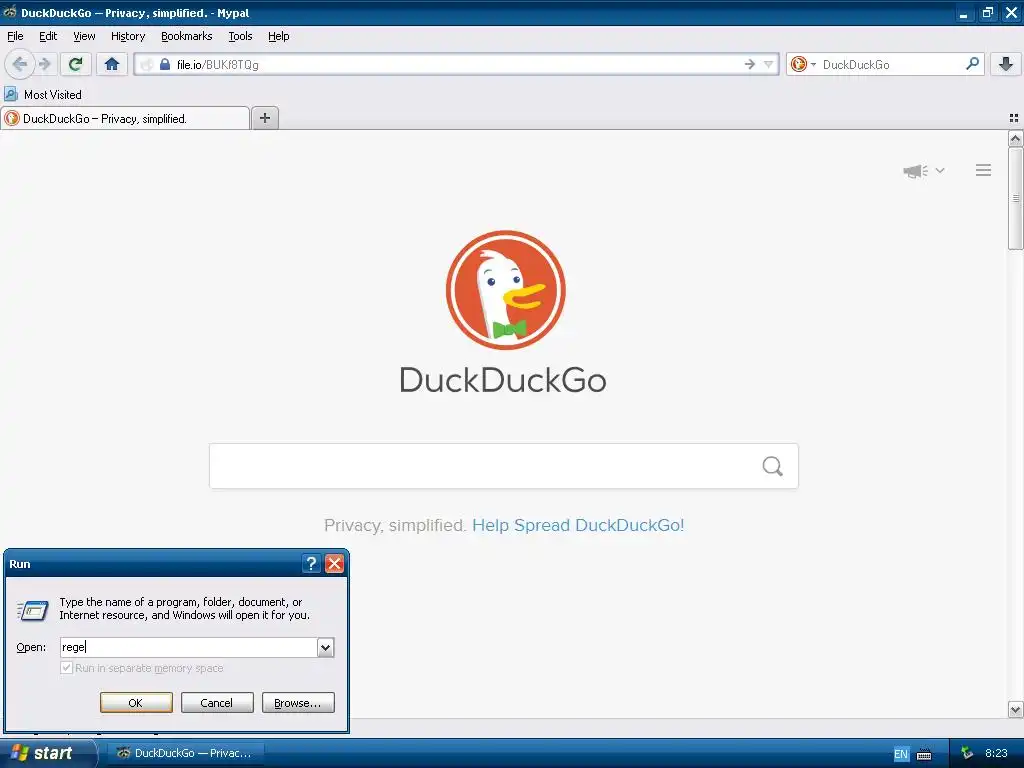The height and width of the screenshot is (768, 1024).
Task: Follow the Help Spread DuckDuckGo link
Action: coord(578,525)
